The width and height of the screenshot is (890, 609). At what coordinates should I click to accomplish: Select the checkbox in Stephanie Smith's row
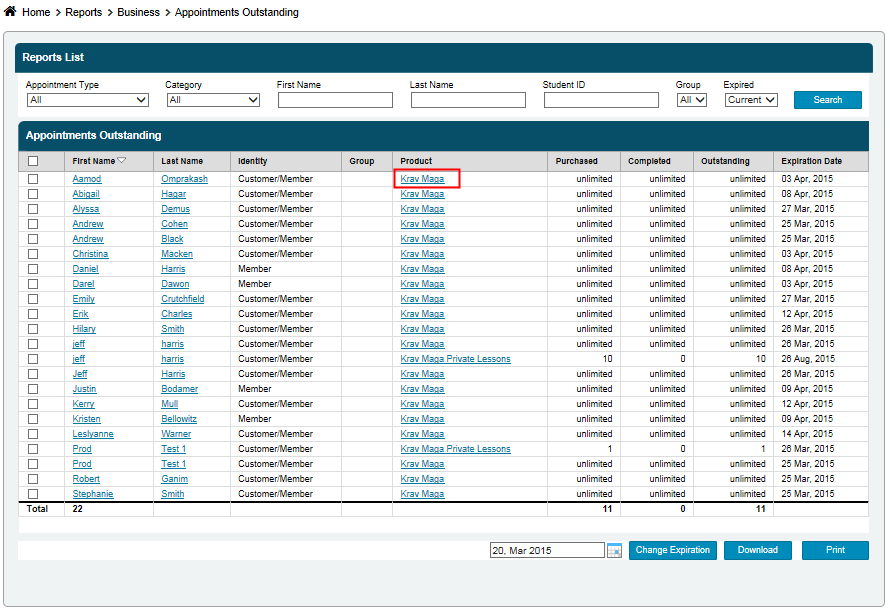33,494
